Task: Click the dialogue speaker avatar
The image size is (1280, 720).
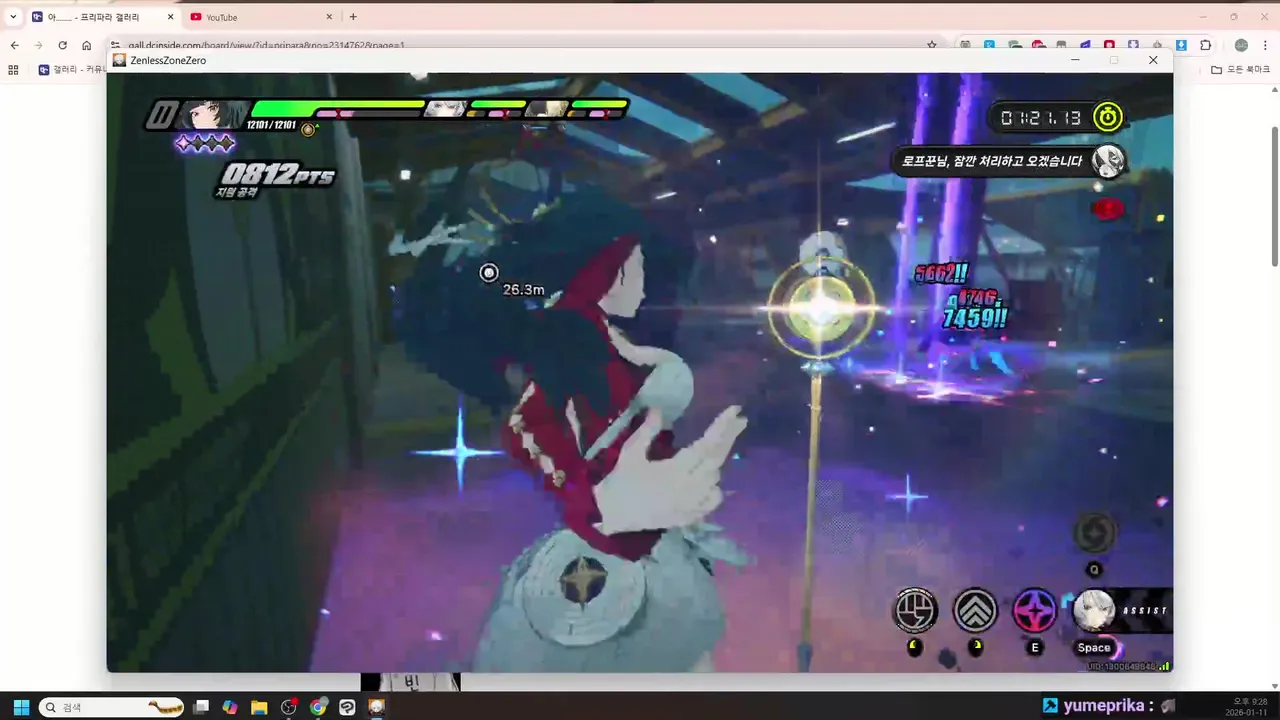Action: click(1108, 160)
